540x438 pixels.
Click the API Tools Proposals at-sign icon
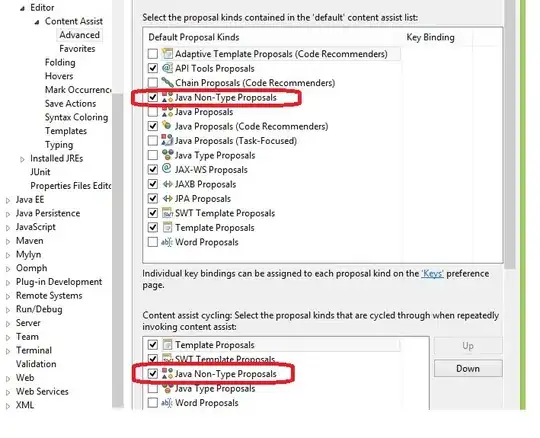coord(167,68)
